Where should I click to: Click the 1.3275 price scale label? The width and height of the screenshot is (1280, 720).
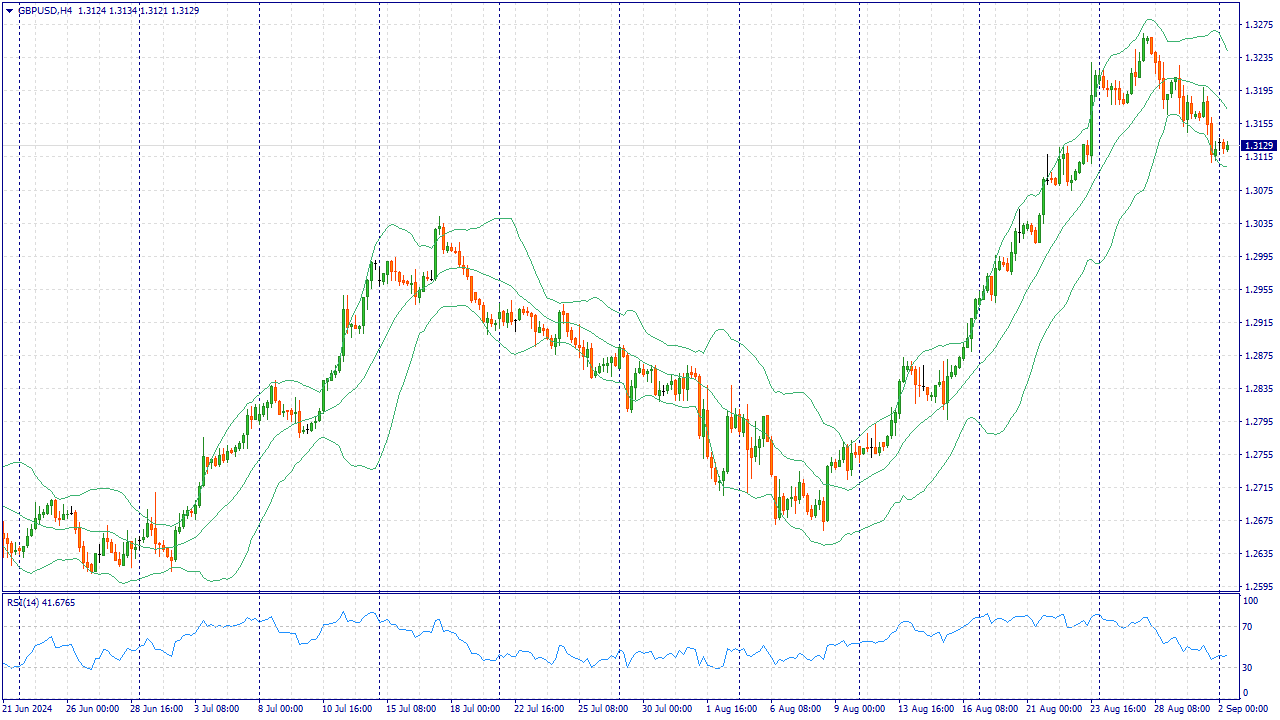(x=1258, y=25)
